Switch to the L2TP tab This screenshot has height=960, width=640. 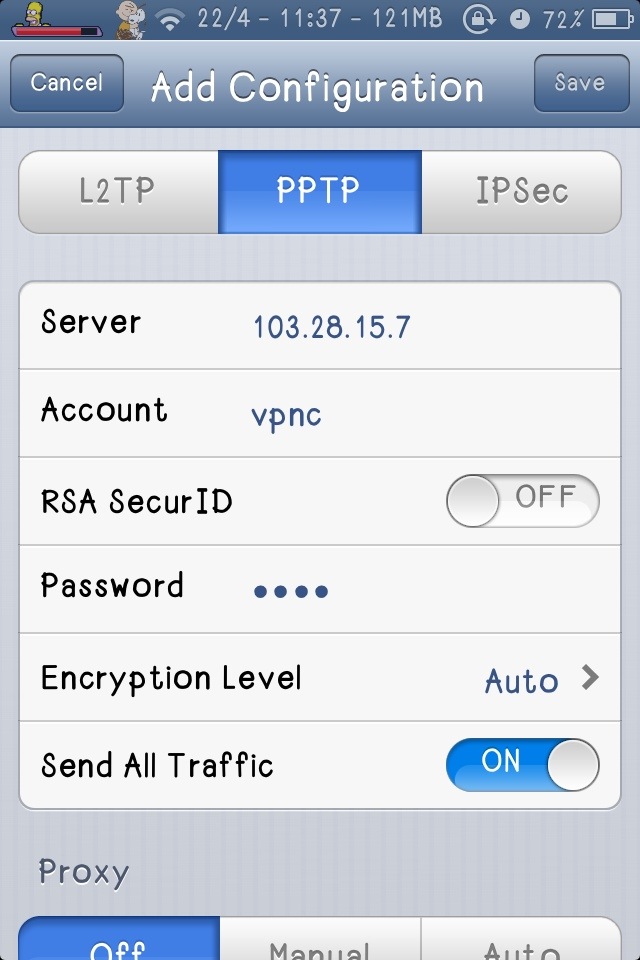(x=119, y=192)
